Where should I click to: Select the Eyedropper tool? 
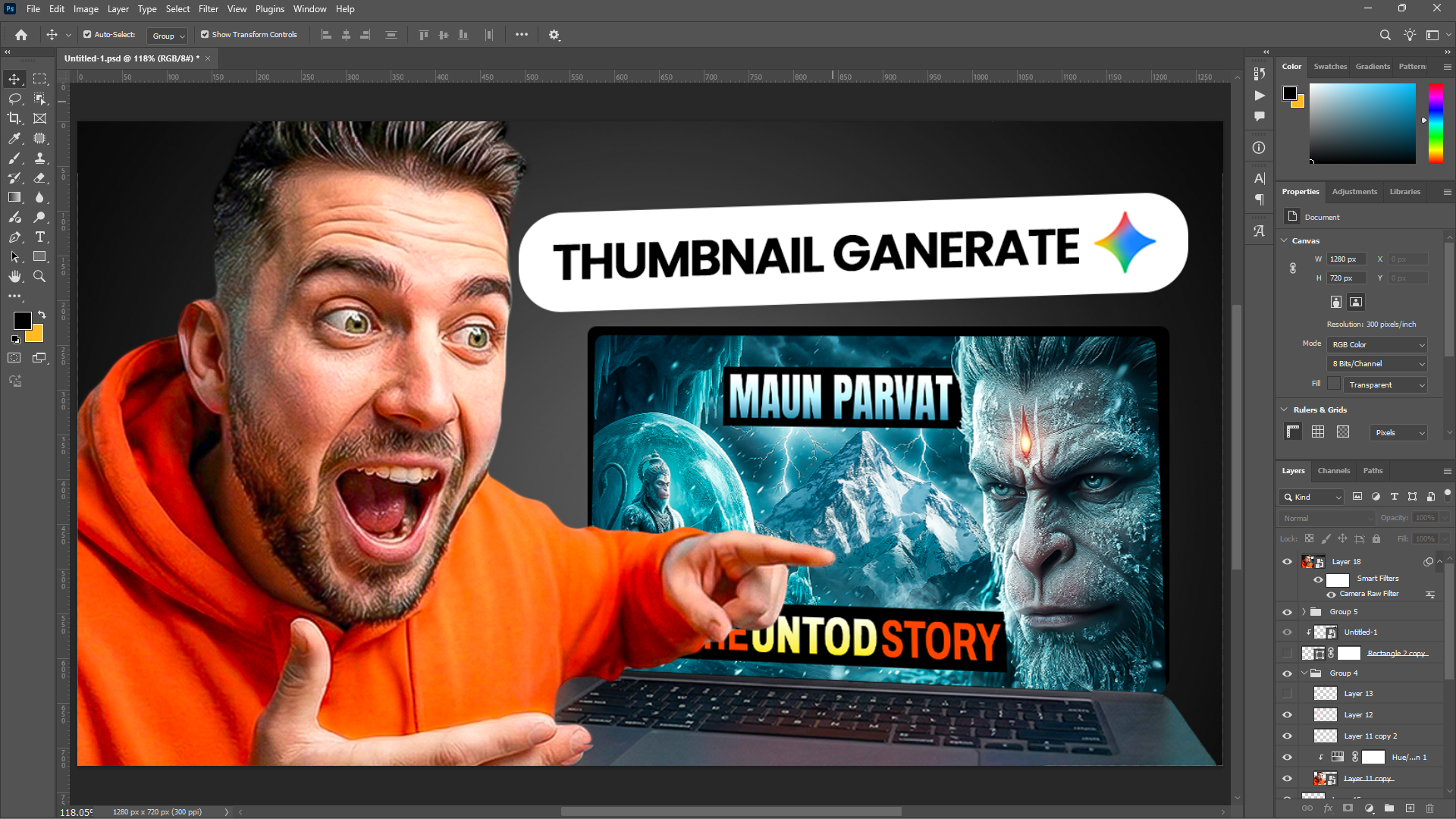click(x=14, y=138)
